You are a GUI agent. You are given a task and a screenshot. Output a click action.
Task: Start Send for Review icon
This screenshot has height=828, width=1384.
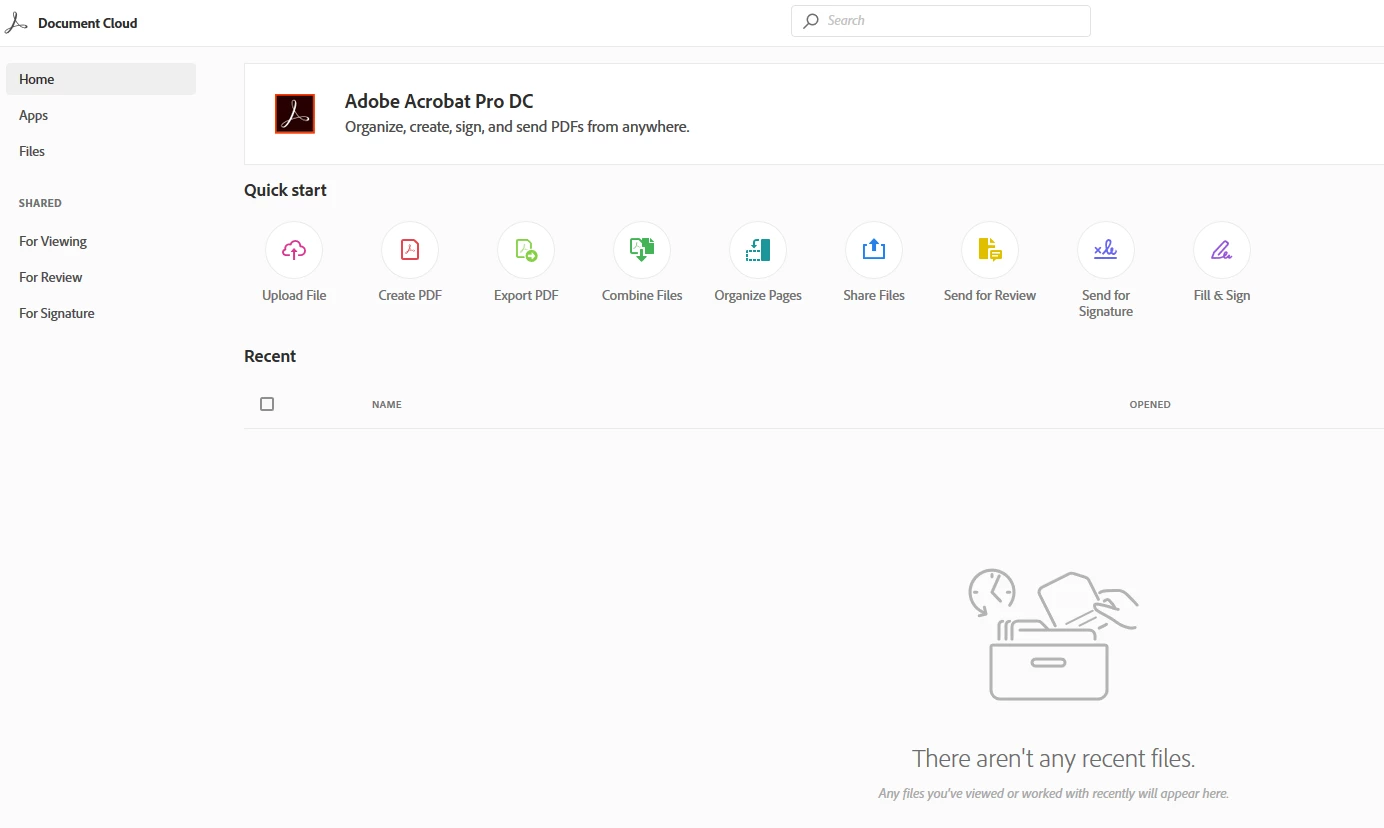click(x=990, y=250)
